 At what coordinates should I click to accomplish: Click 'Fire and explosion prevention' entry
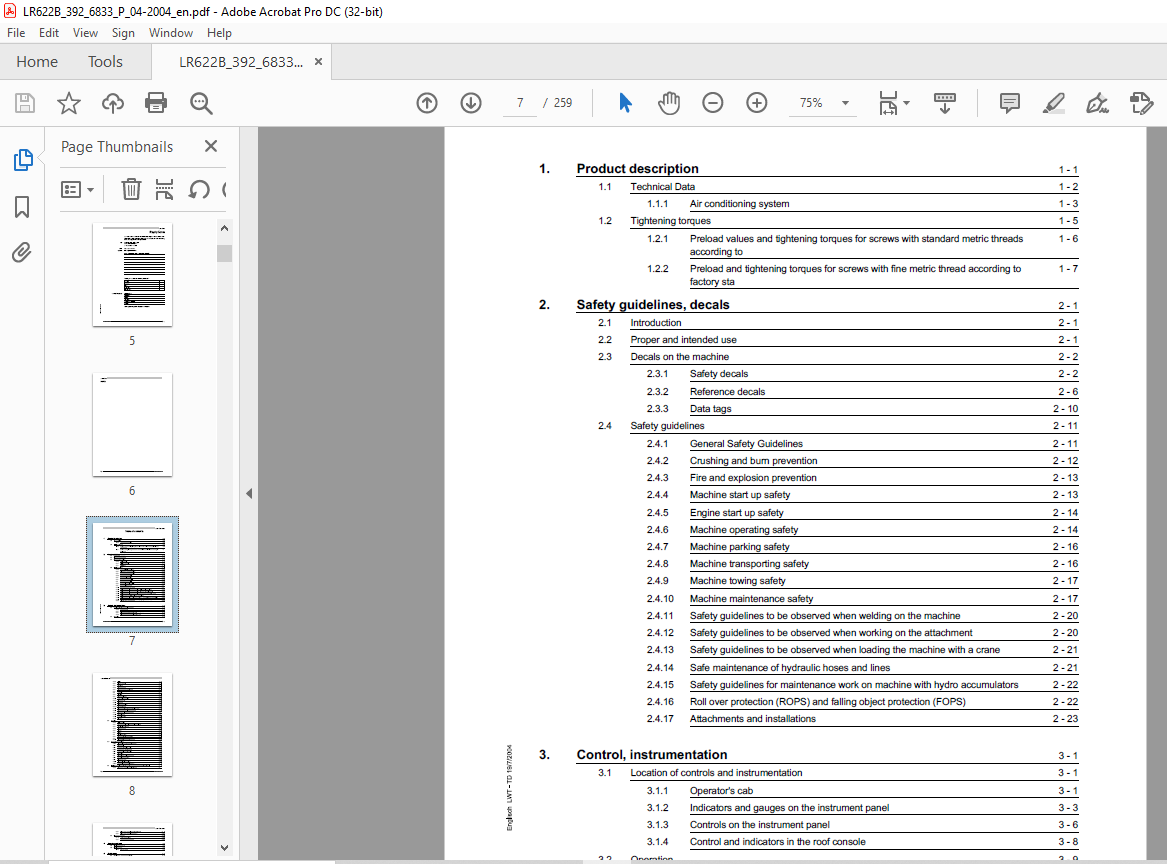[x=752, y=478]
